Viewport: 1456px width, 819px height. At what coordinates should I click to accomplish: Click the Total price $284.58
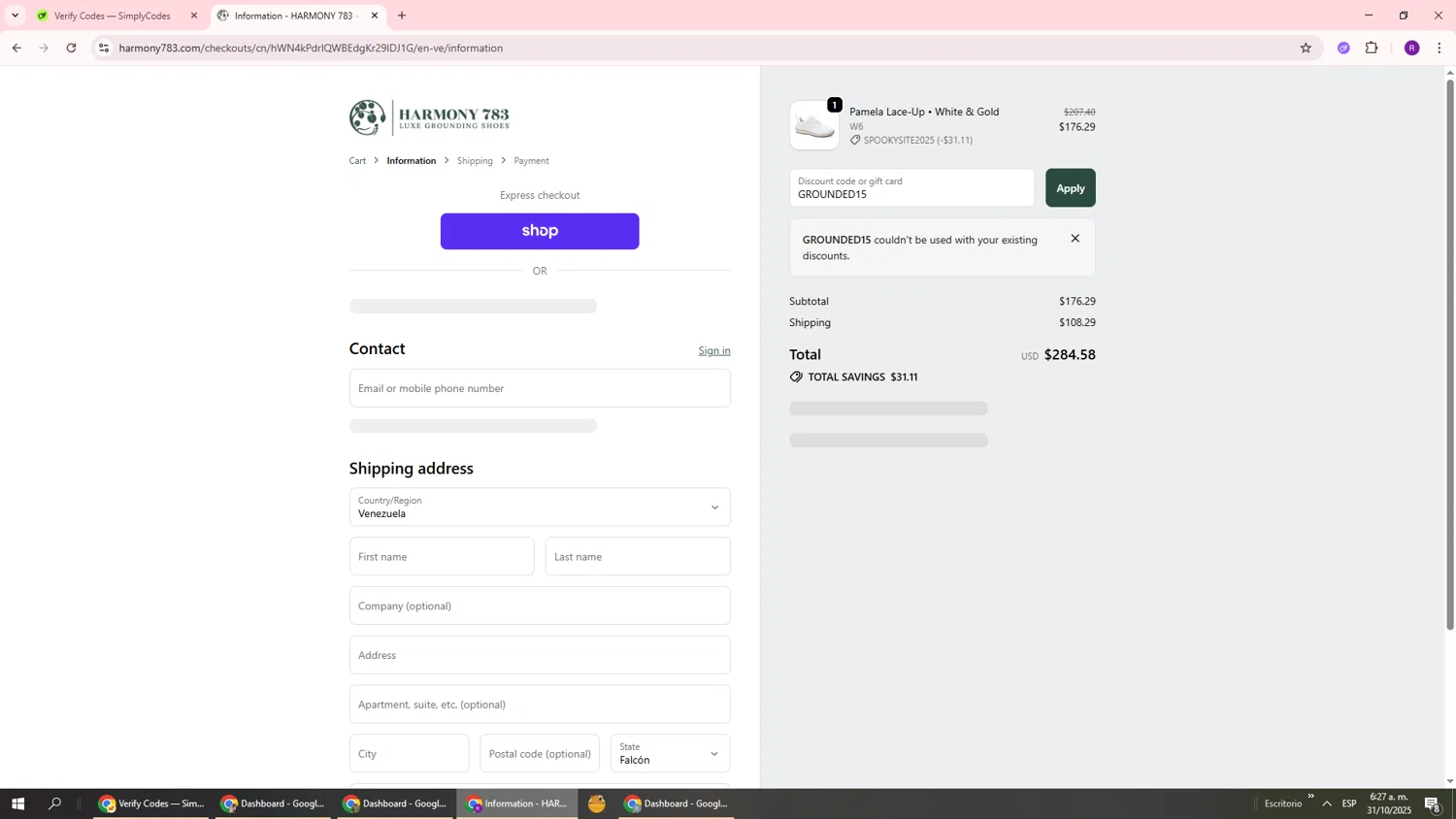1070,355
